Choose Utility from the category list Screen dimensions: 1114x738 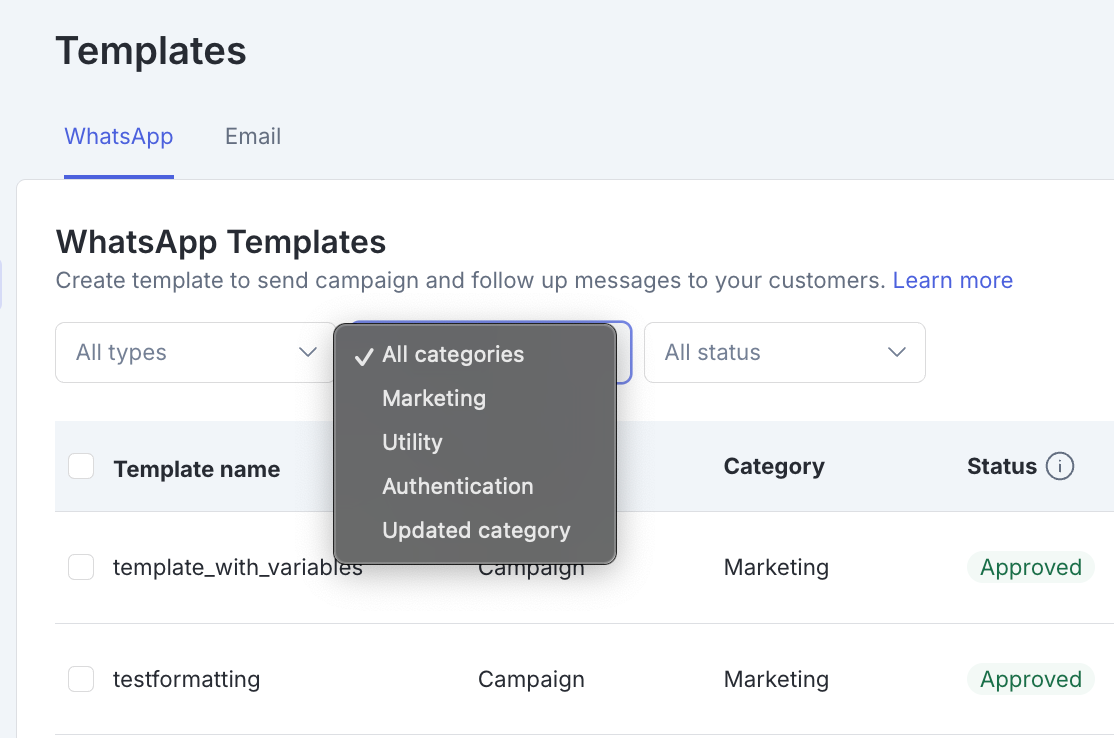tap(412, 442)
